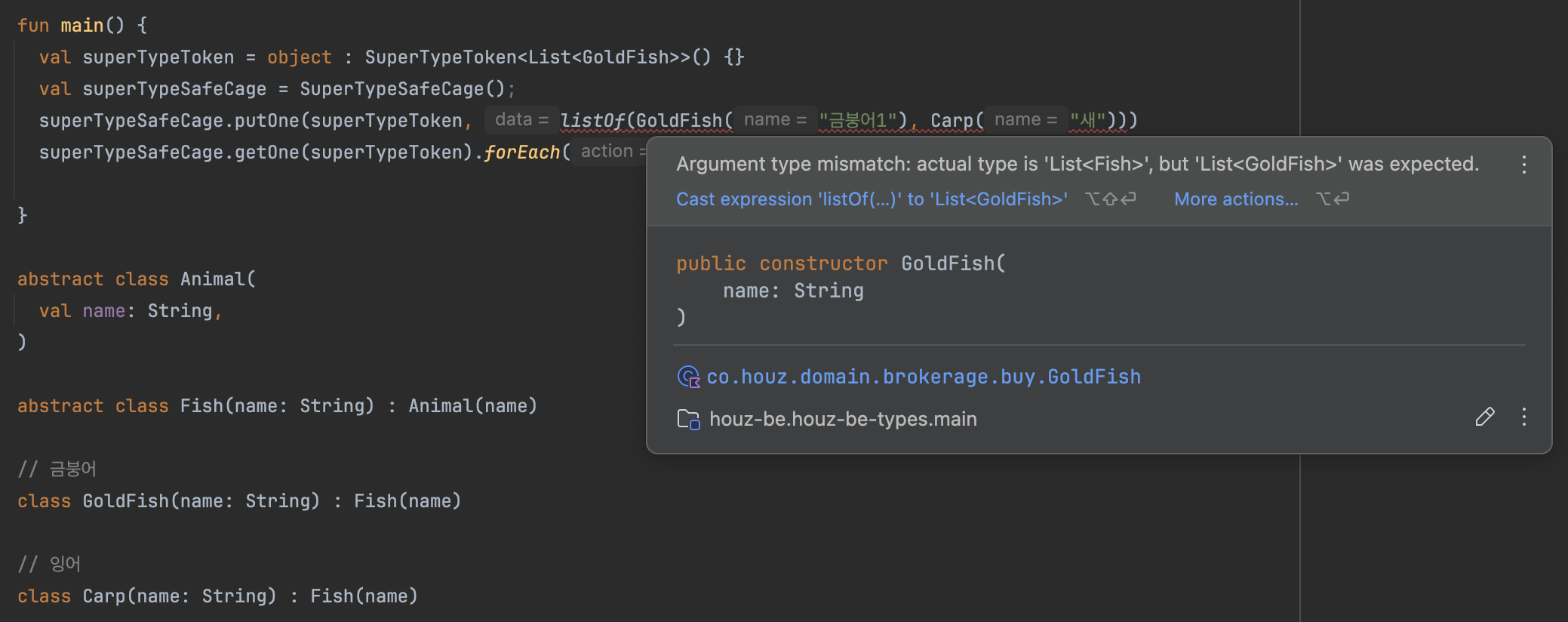This screenshot has height=622, width=1568.
Task: Click the pencil edit icon in popup
Action: point(1484,417)
